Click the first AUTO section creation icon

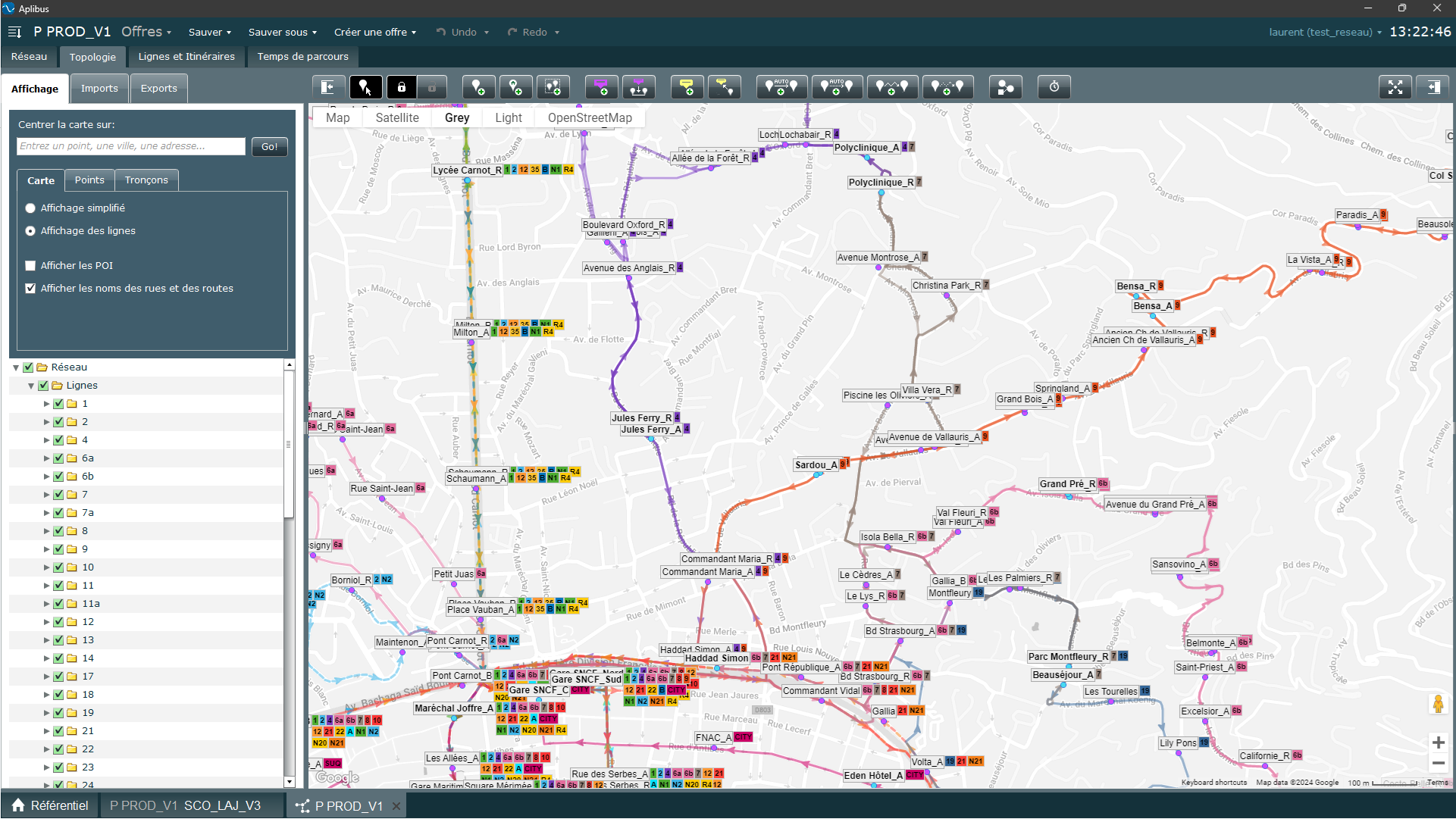click(x=781, y=87)
